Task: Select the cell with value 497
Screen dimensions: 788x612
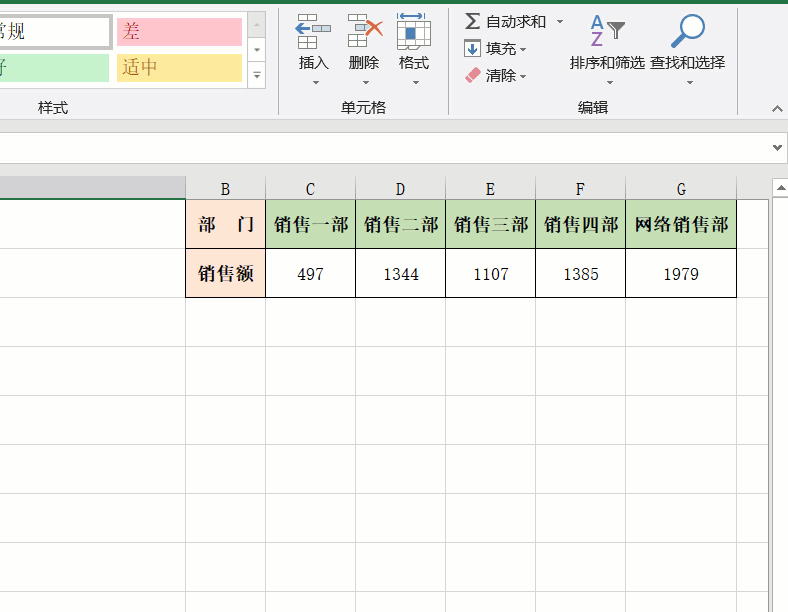Action: coord(311,273)
